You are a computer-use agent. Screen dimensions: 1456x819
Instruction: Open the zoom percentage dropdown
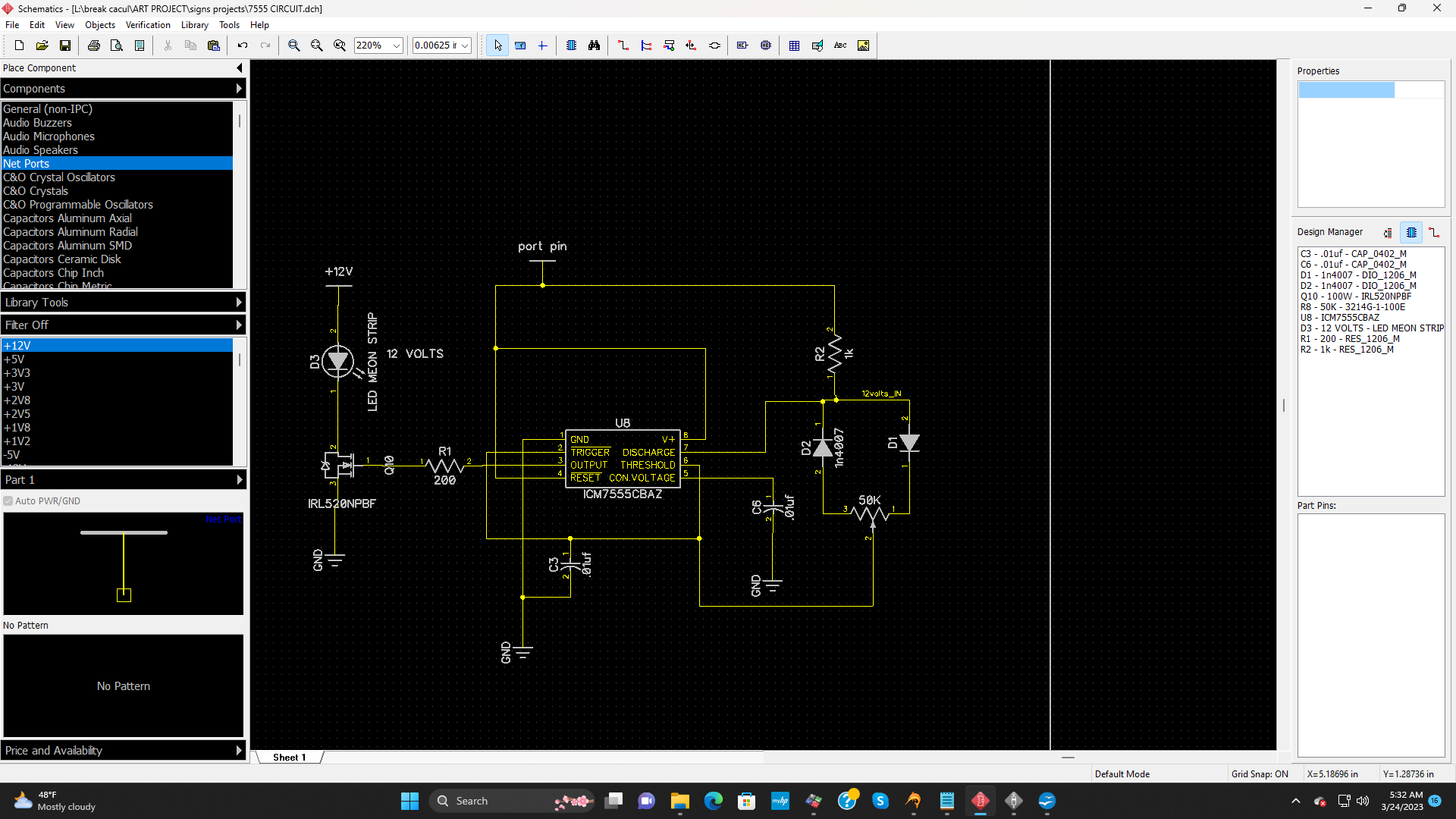coord(396,45)
